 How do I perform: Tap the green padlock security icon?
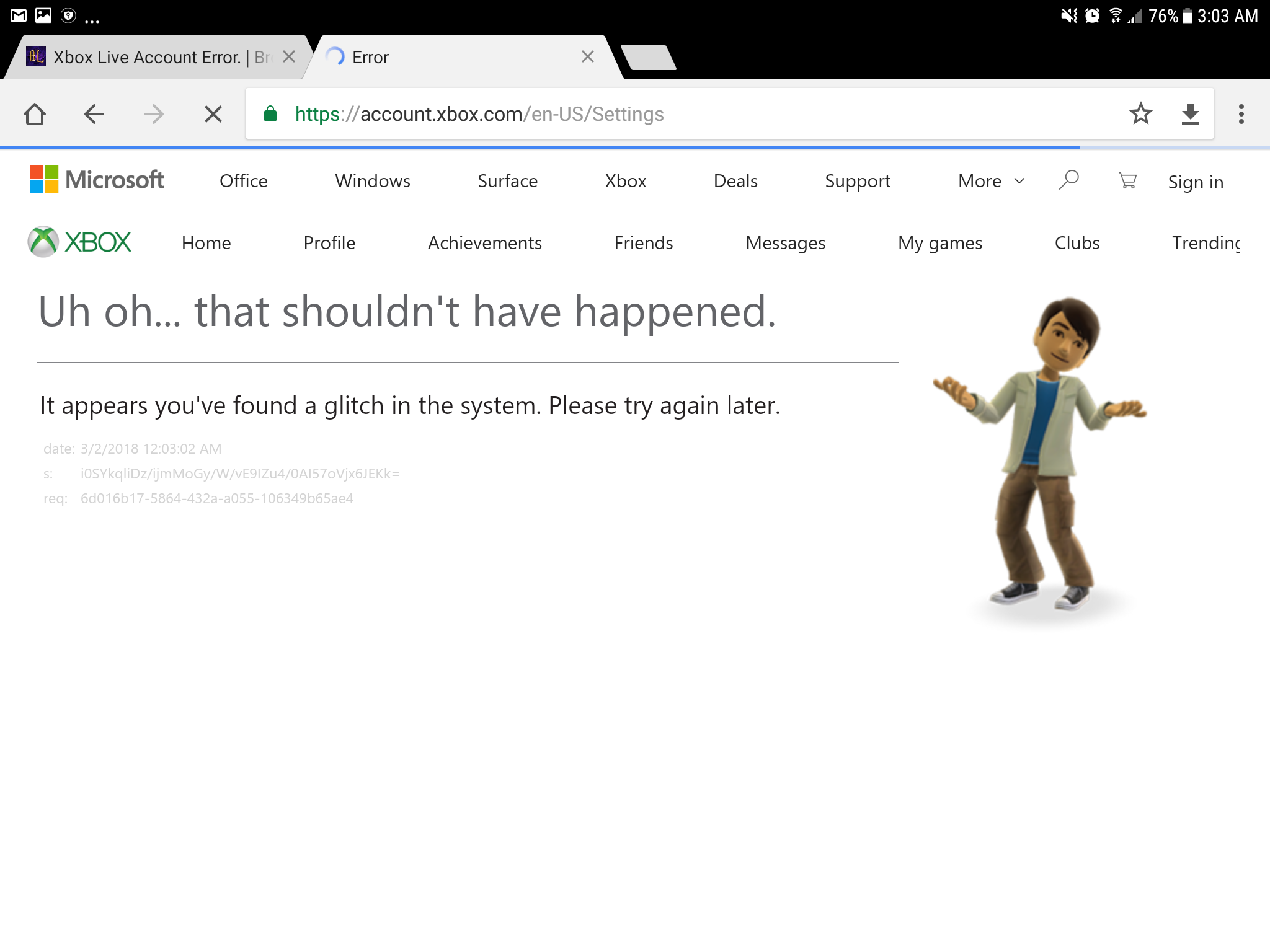270,114
